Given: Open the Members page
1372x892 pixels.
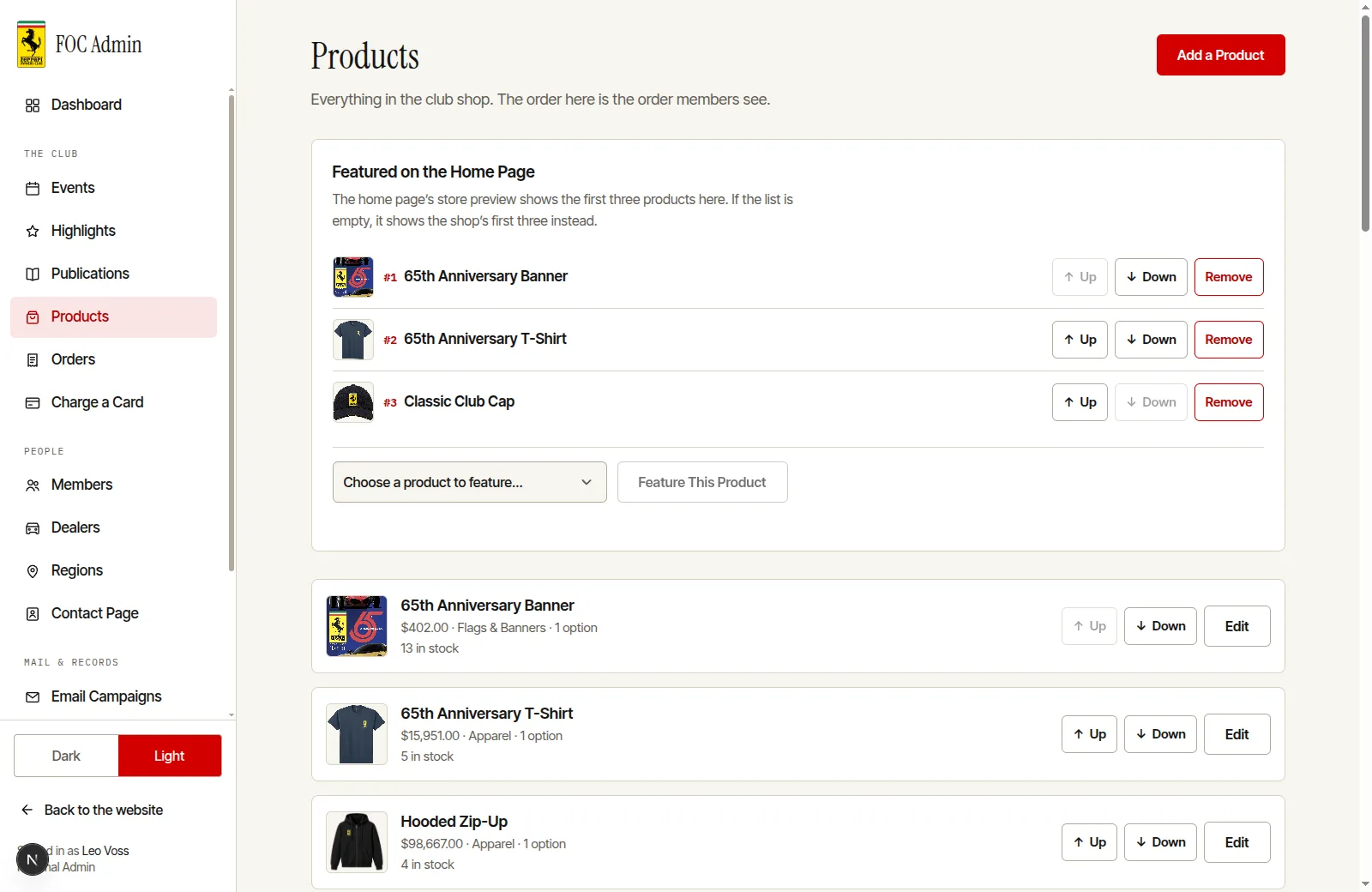Looking at the screenshot, I should coord(113,485).
